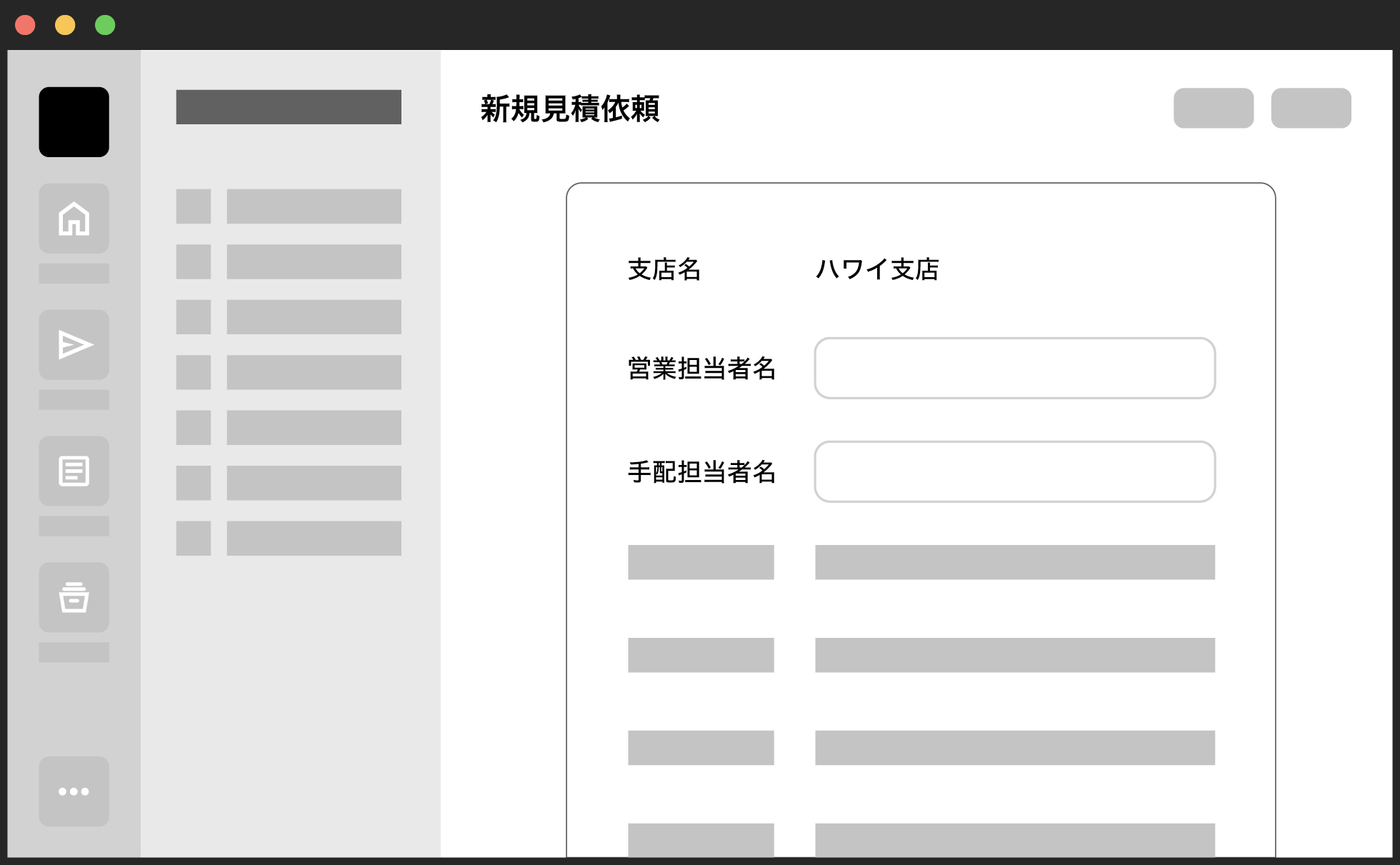This screenshot has height=865, width=1400.
Task: Click the red close window button
Action: [26, 25]
